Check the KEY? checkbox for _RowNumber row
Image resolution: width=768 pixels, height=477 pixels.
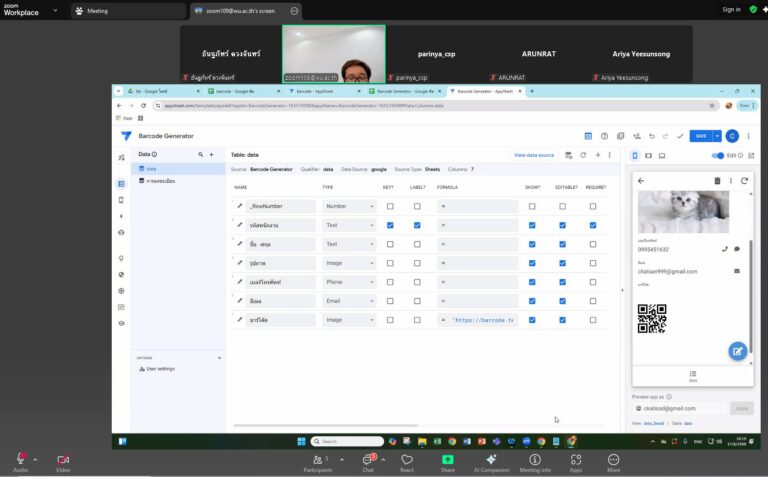pyautogui.click(x=389, y=207)
